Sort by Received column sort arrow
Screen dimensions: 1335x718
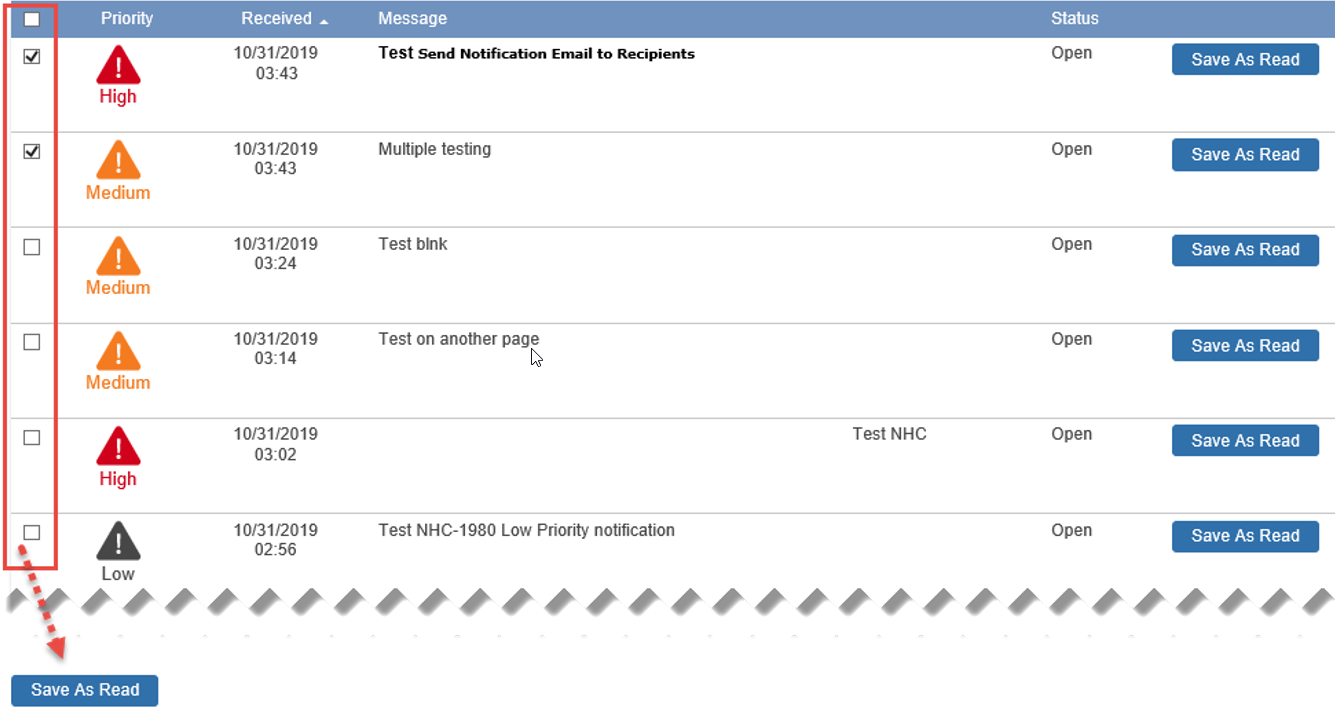coord(324,21)
